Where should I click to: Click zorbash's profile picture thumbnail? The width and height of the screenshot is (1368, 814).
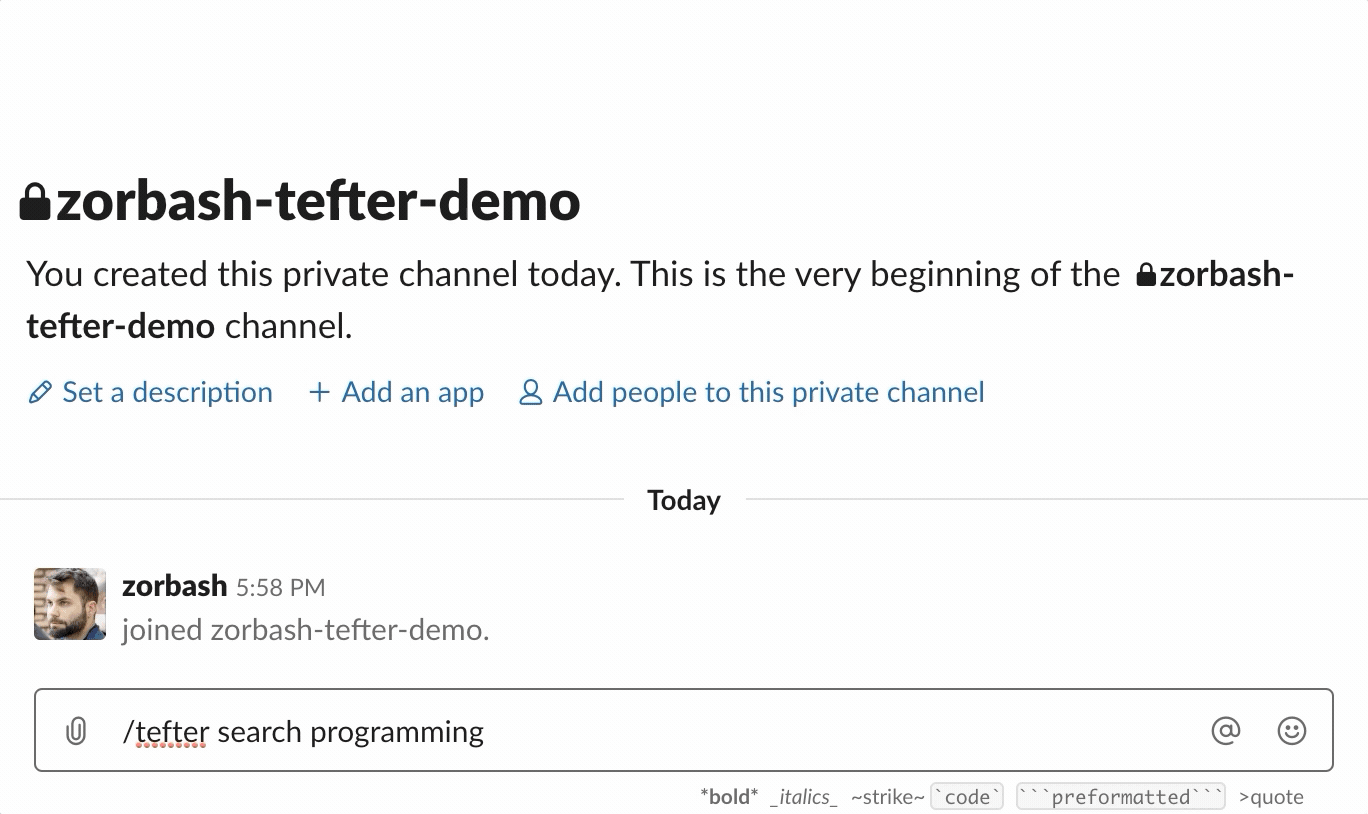69,604
